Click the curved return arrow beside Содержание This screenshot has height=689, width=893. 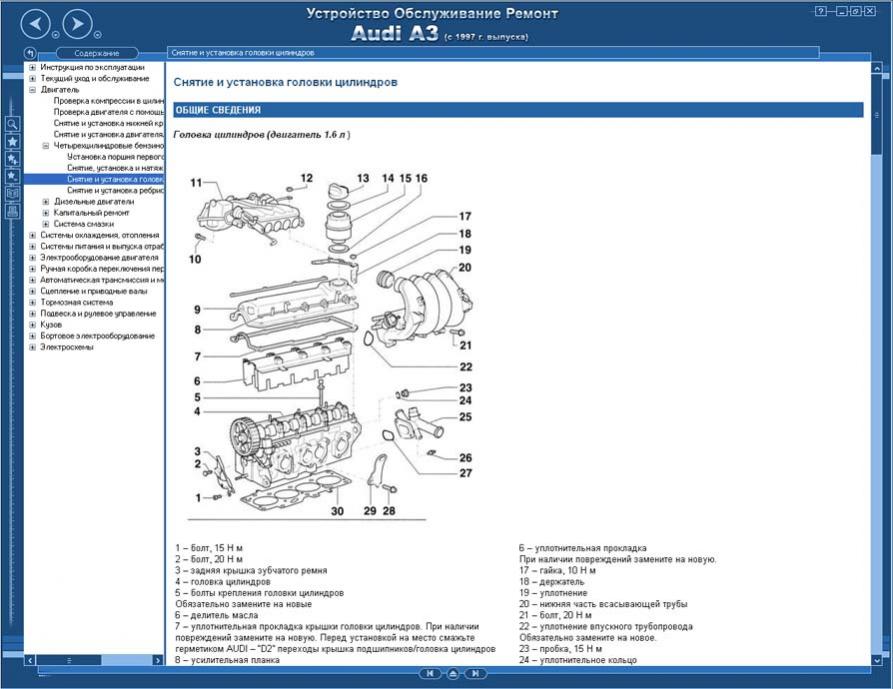coord(30,53)
